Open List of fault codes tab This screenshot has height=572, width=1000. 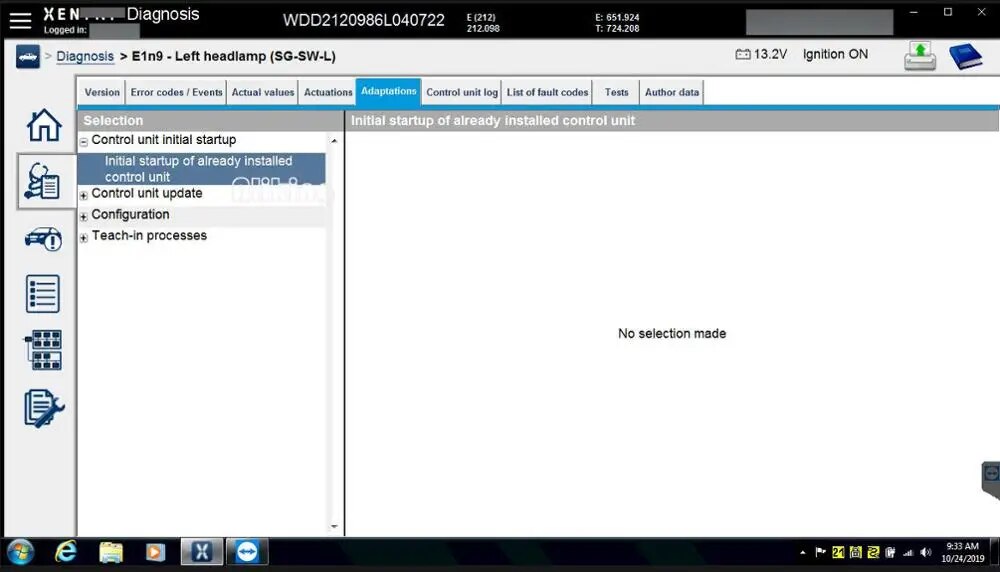pos(547,92)
